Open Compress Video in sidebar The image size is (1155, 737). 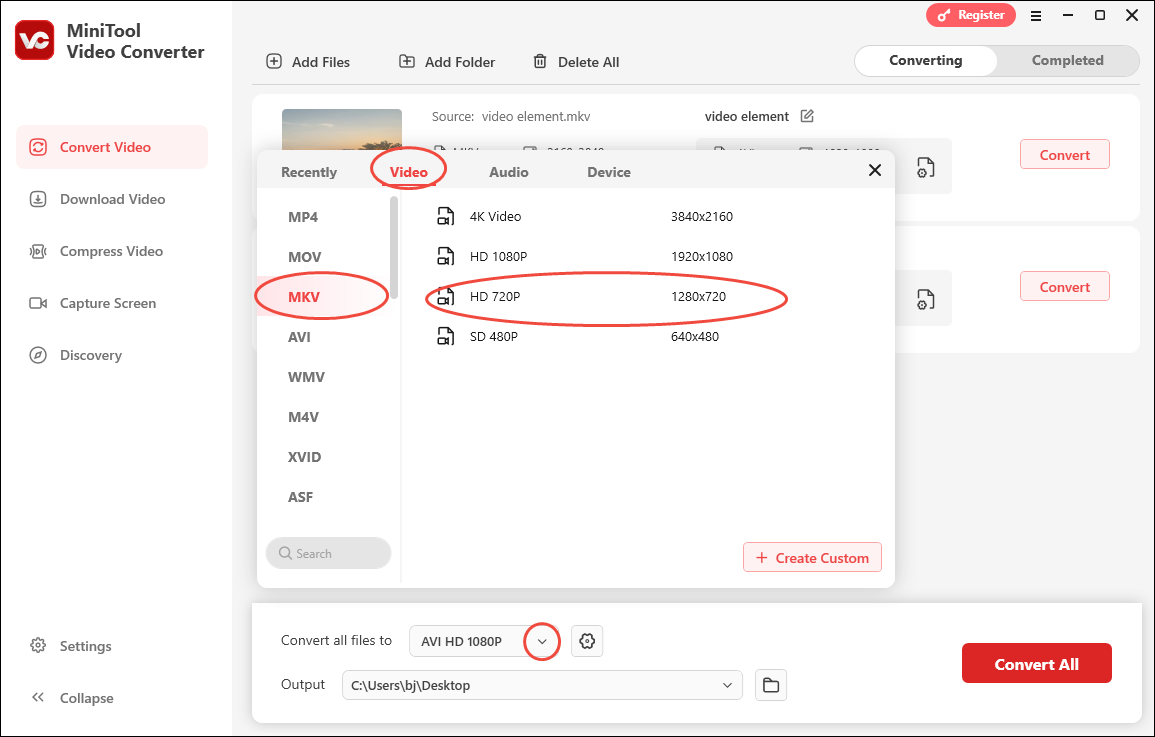[112, 251]
